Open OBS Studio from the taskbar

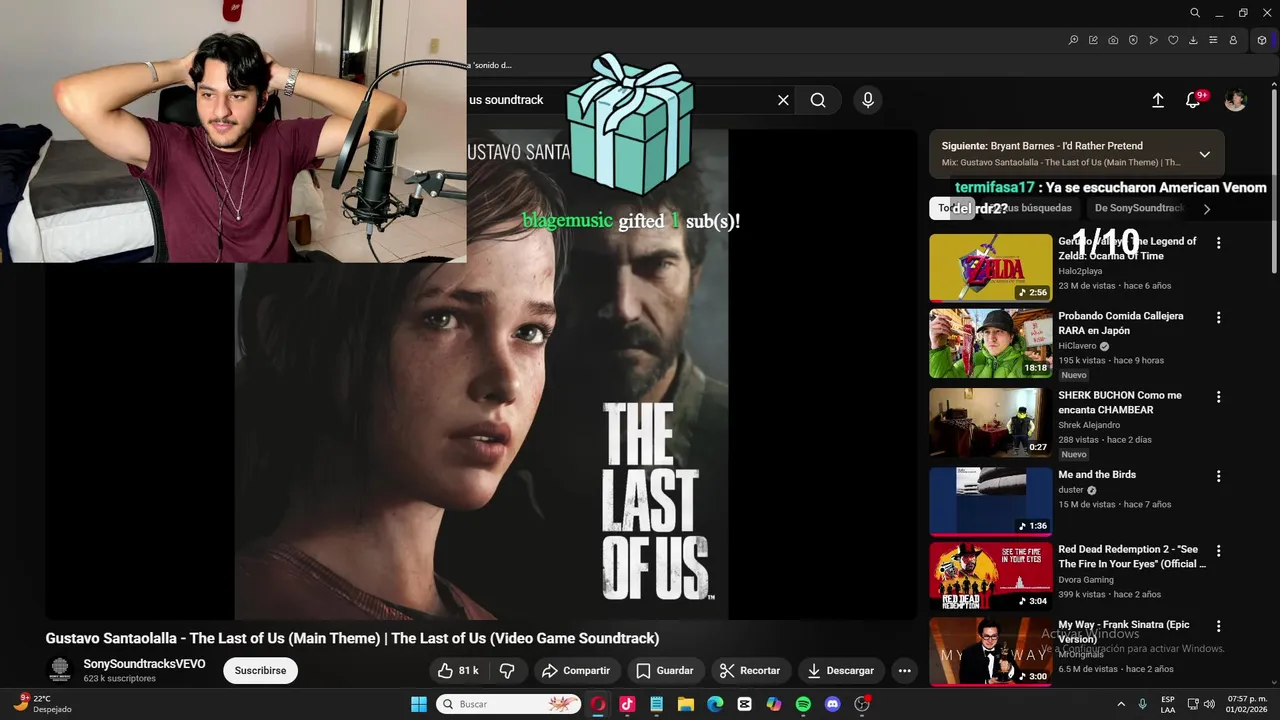(862, 704)
